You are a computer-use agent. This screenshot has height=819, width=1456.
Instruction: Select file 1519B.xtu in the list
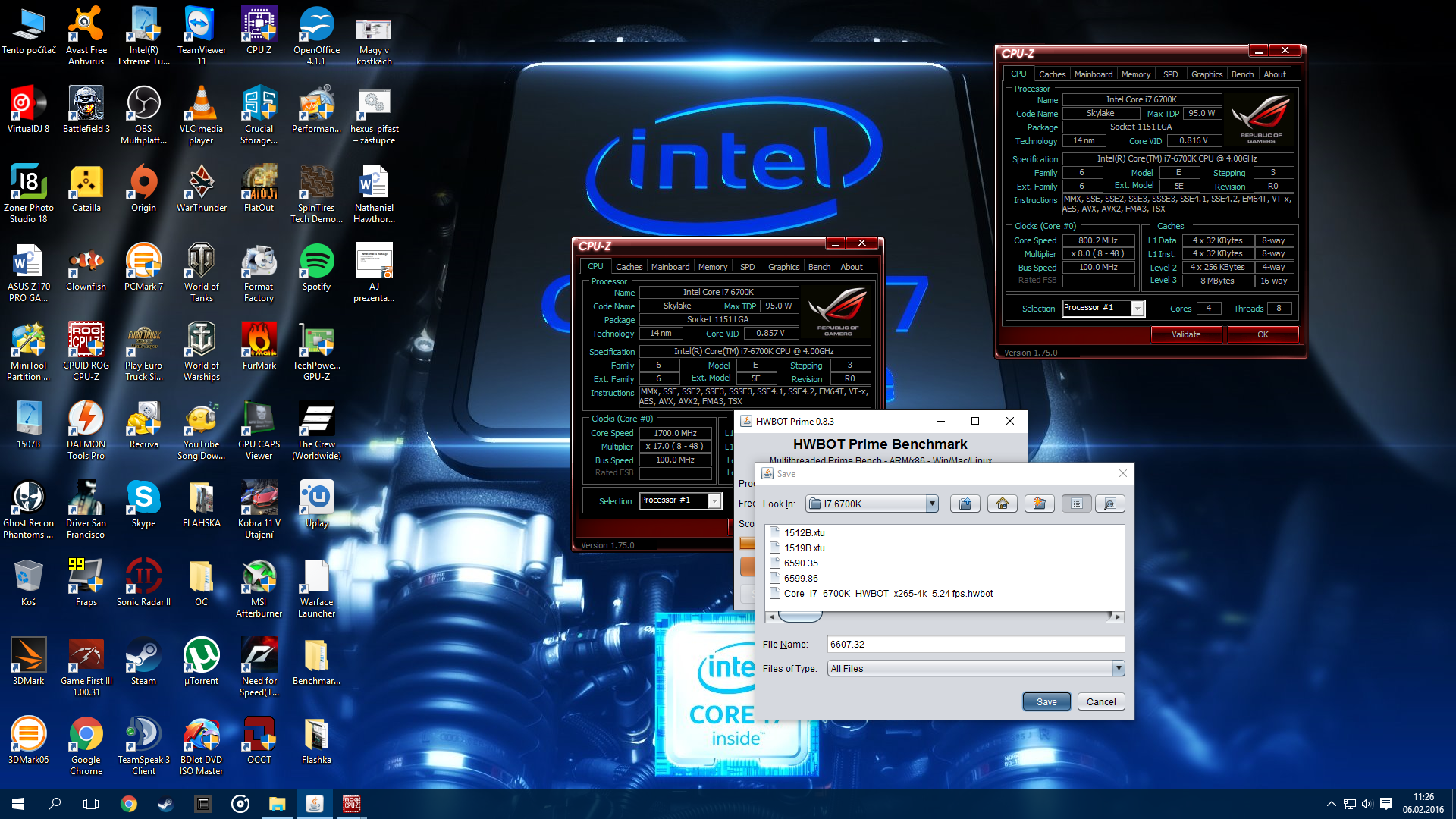click(798, 548)
